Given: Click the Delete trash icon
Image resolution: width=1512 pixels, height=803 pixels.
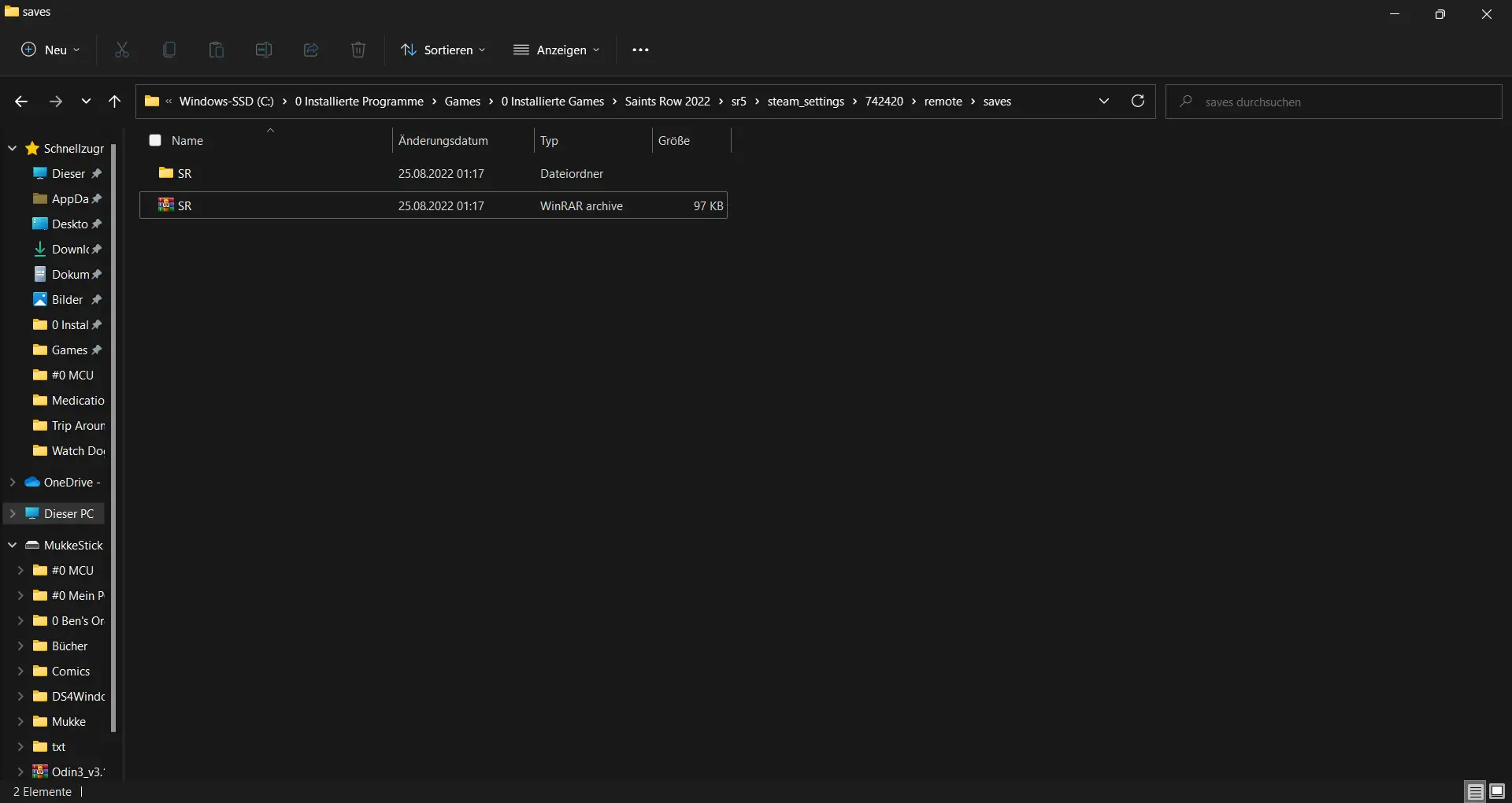Looking at the screenshot, I should pyautogui.click(x=358, y=50).
